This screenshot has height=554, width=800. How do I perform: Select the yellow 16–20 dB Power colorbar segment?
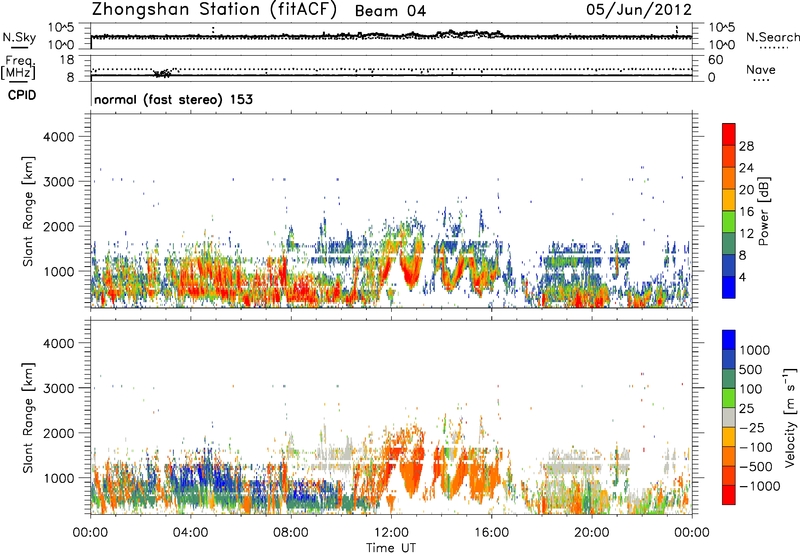[729, 200]
